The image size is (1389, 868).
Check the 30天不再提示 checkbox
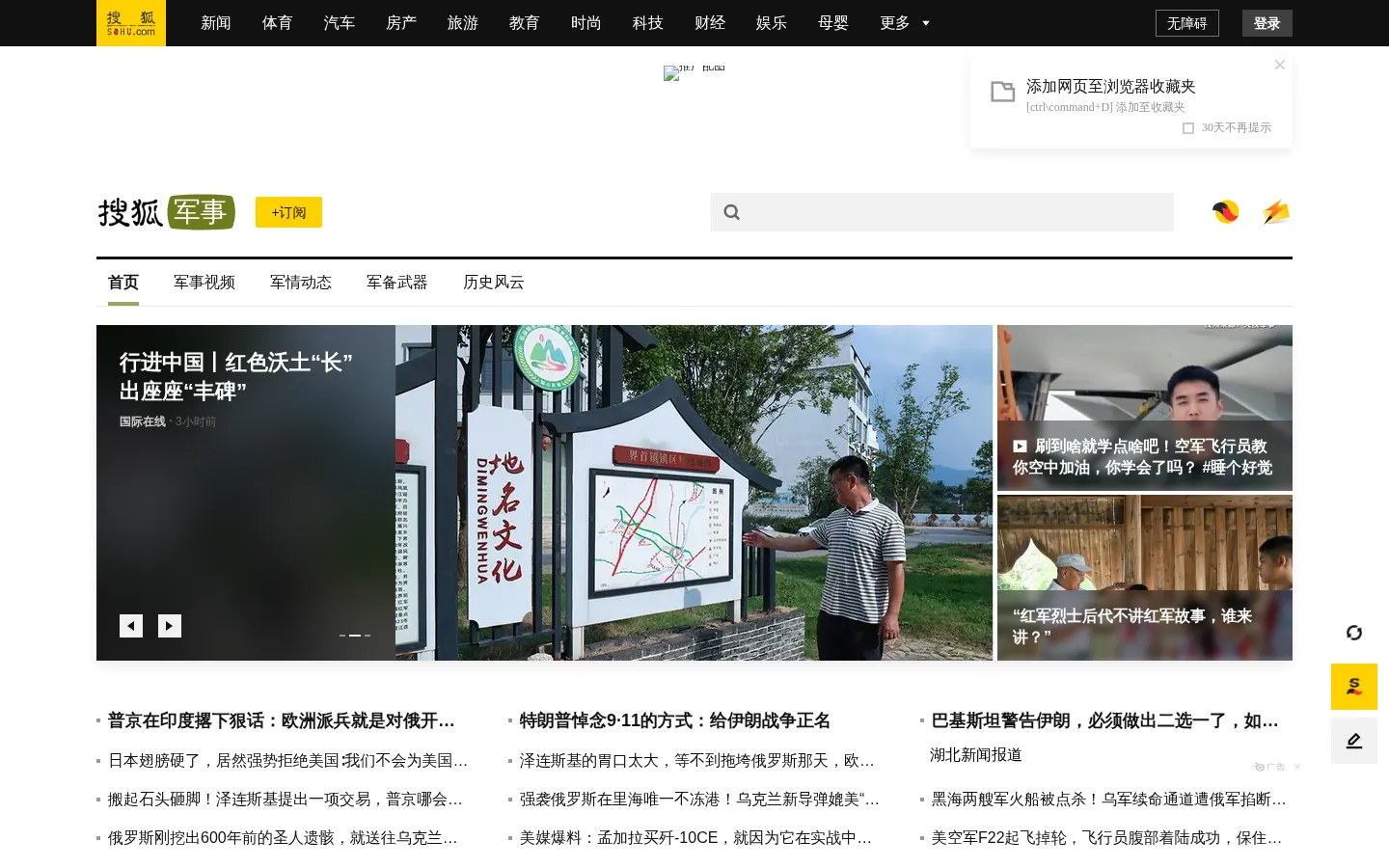[x=1188, y=128]
